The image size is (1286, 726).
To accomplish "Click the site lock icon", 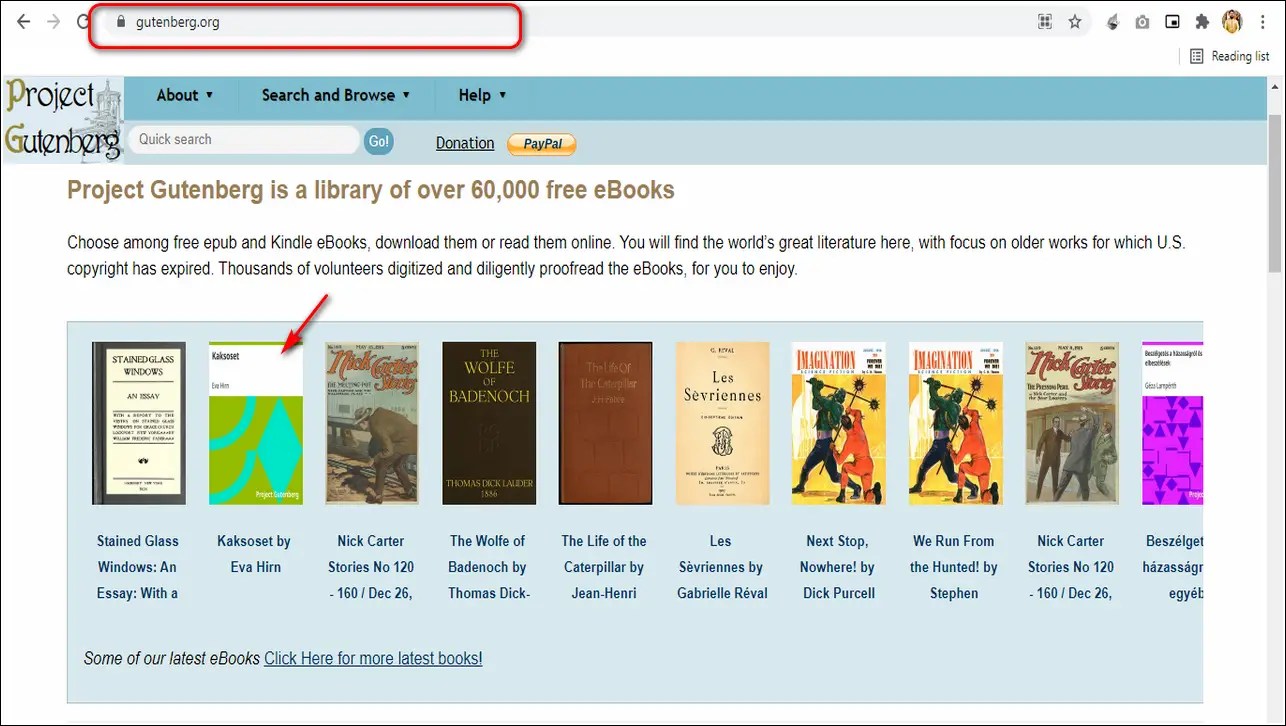I will point(120,22).
